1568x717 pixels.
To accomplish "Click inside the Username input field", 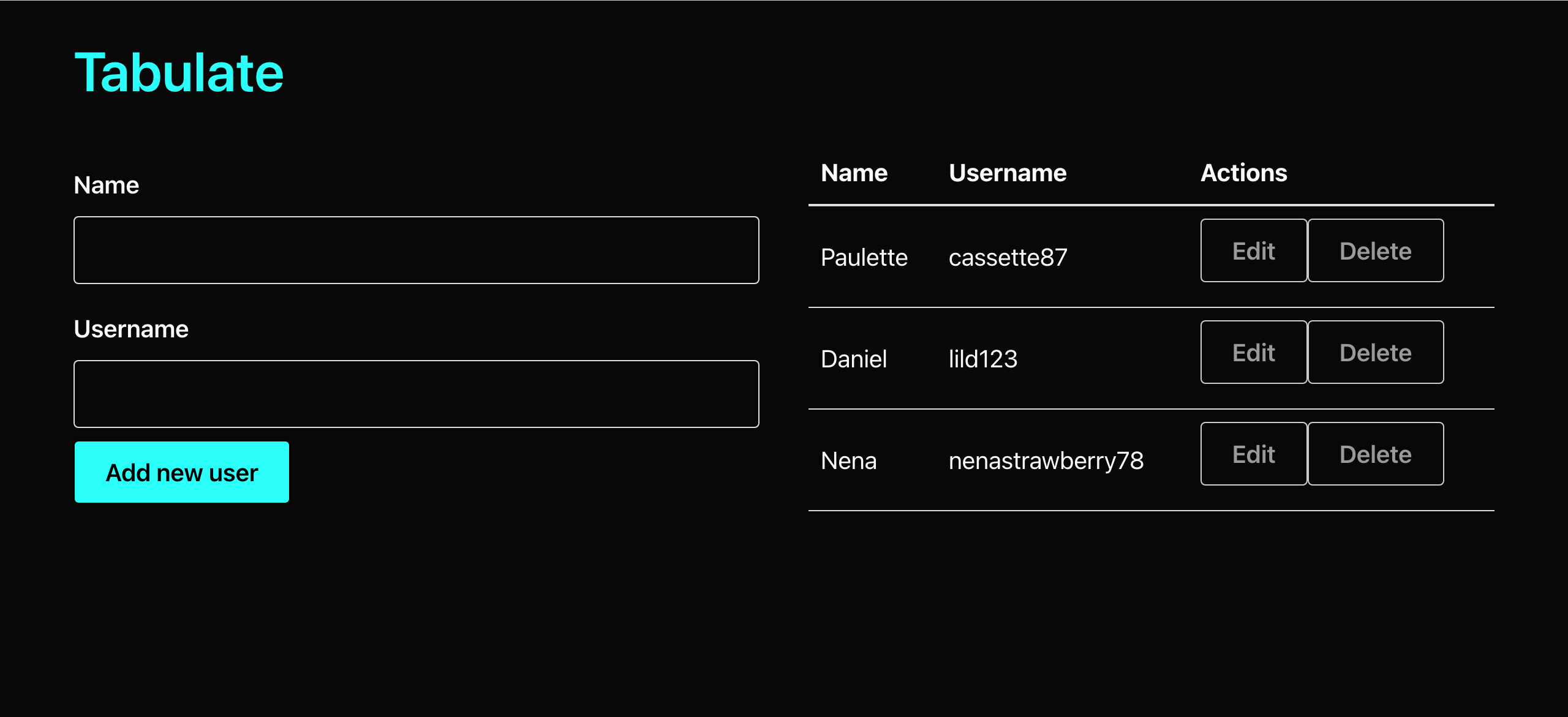I will 416,393.
